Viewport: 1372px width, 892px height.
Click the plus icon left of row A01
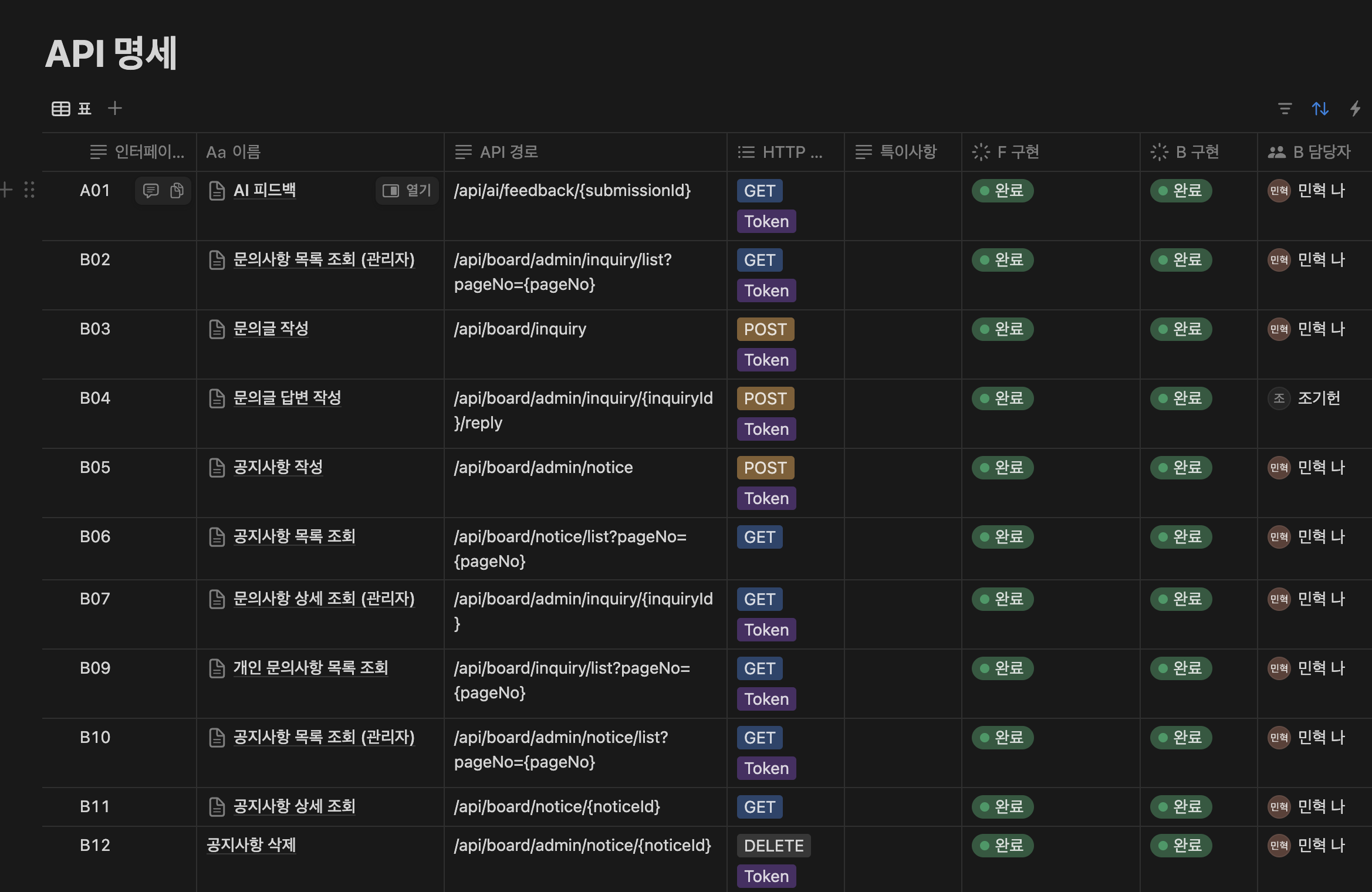pos(7,190)
